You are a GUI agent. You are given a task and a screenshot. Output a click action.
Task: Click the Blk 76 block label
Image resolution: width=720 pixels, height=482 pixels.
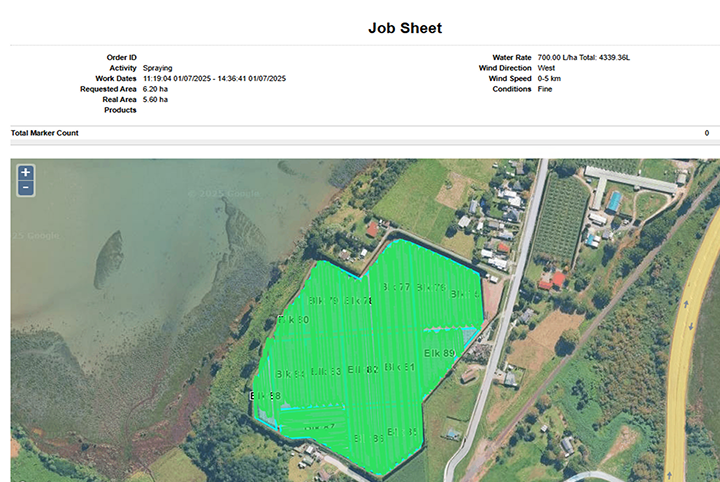[431, 287]
